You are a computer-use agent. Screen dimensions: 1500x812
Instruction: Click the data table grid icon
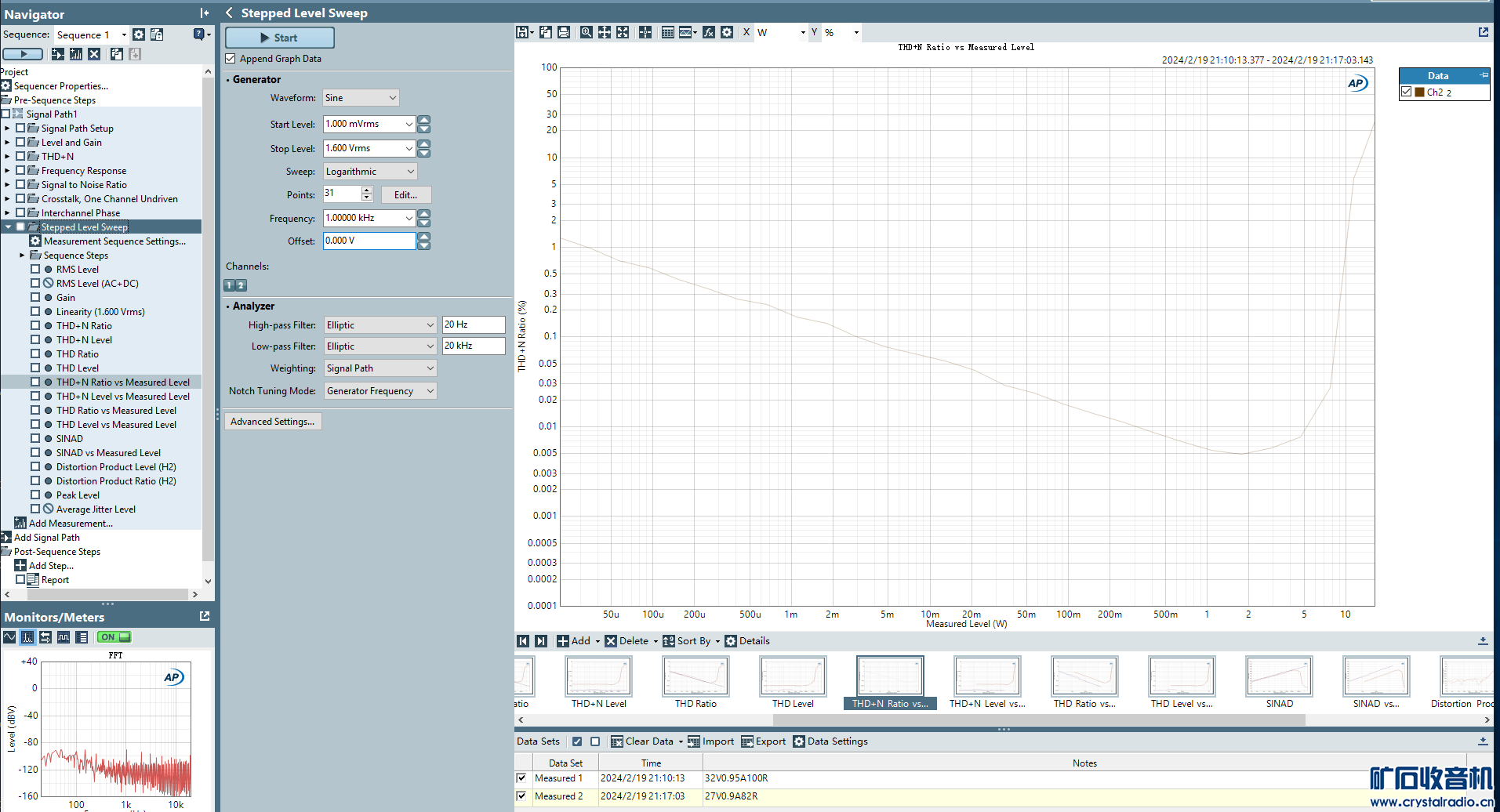point(667,32)
